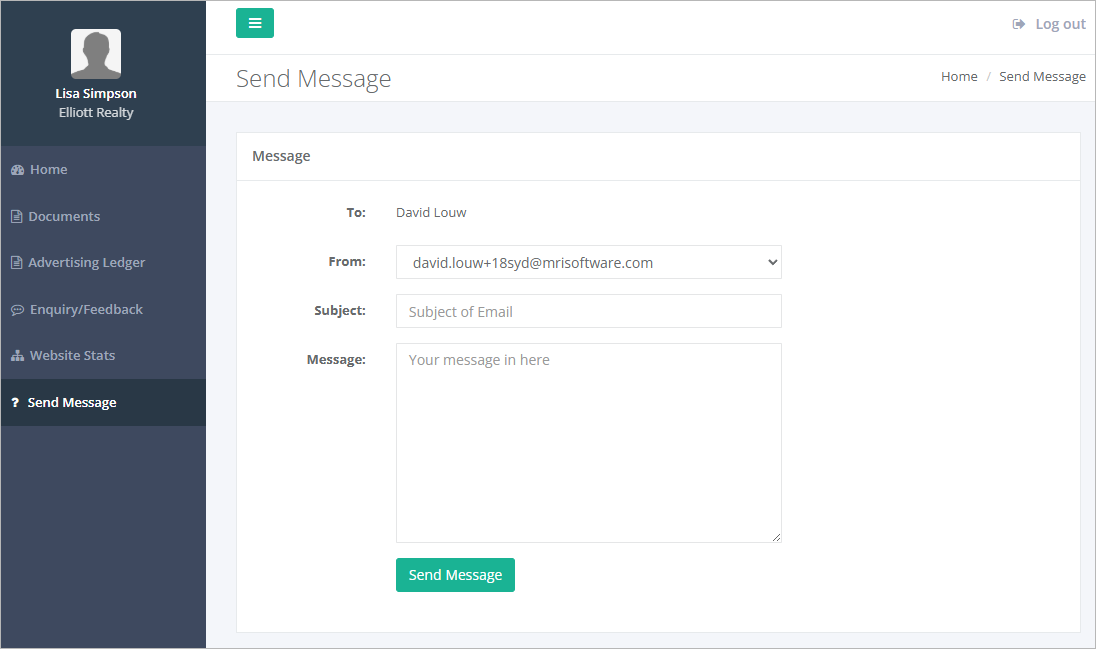Click the green hamburger menu icon
Image resolution: width=1096 pixels, height=649 pixels.
click(x=254, y=22)
